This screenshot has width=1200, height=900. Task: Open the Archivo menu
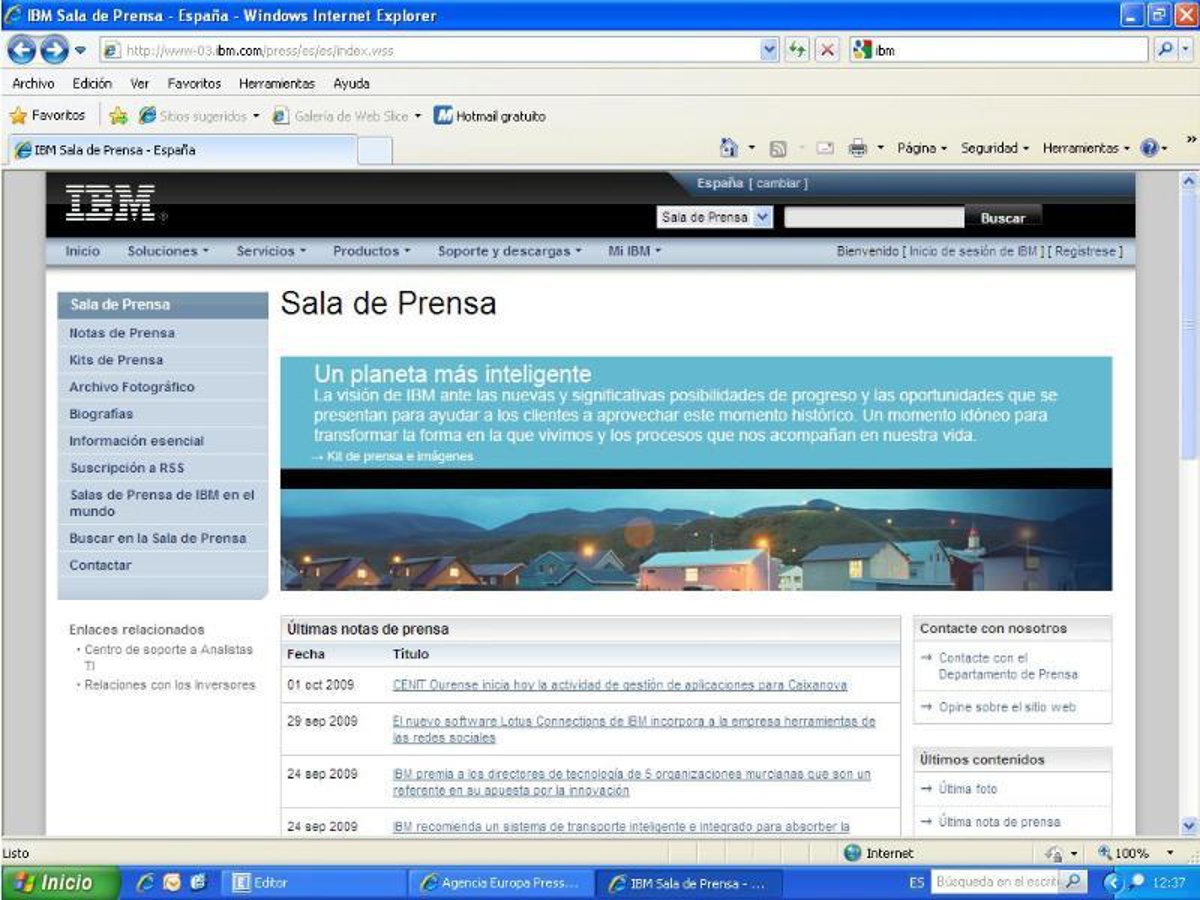[33, 84]
